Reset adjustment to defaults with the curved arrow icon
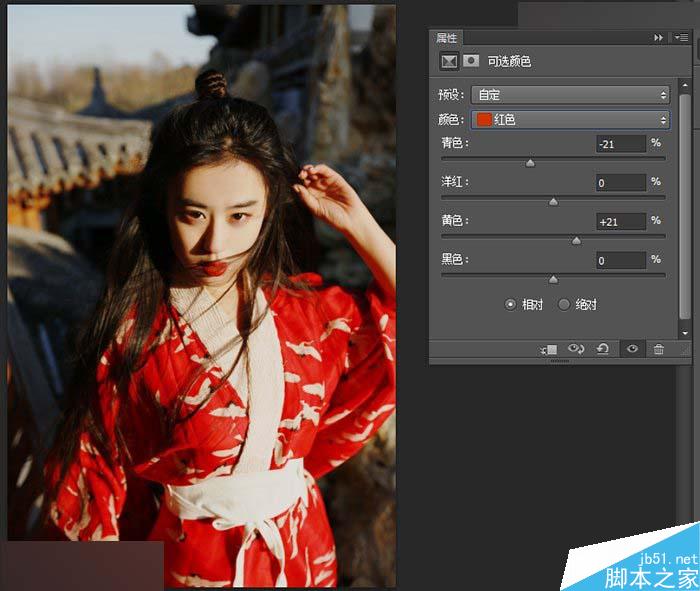 pyautogui.click(x=603, y=349)
